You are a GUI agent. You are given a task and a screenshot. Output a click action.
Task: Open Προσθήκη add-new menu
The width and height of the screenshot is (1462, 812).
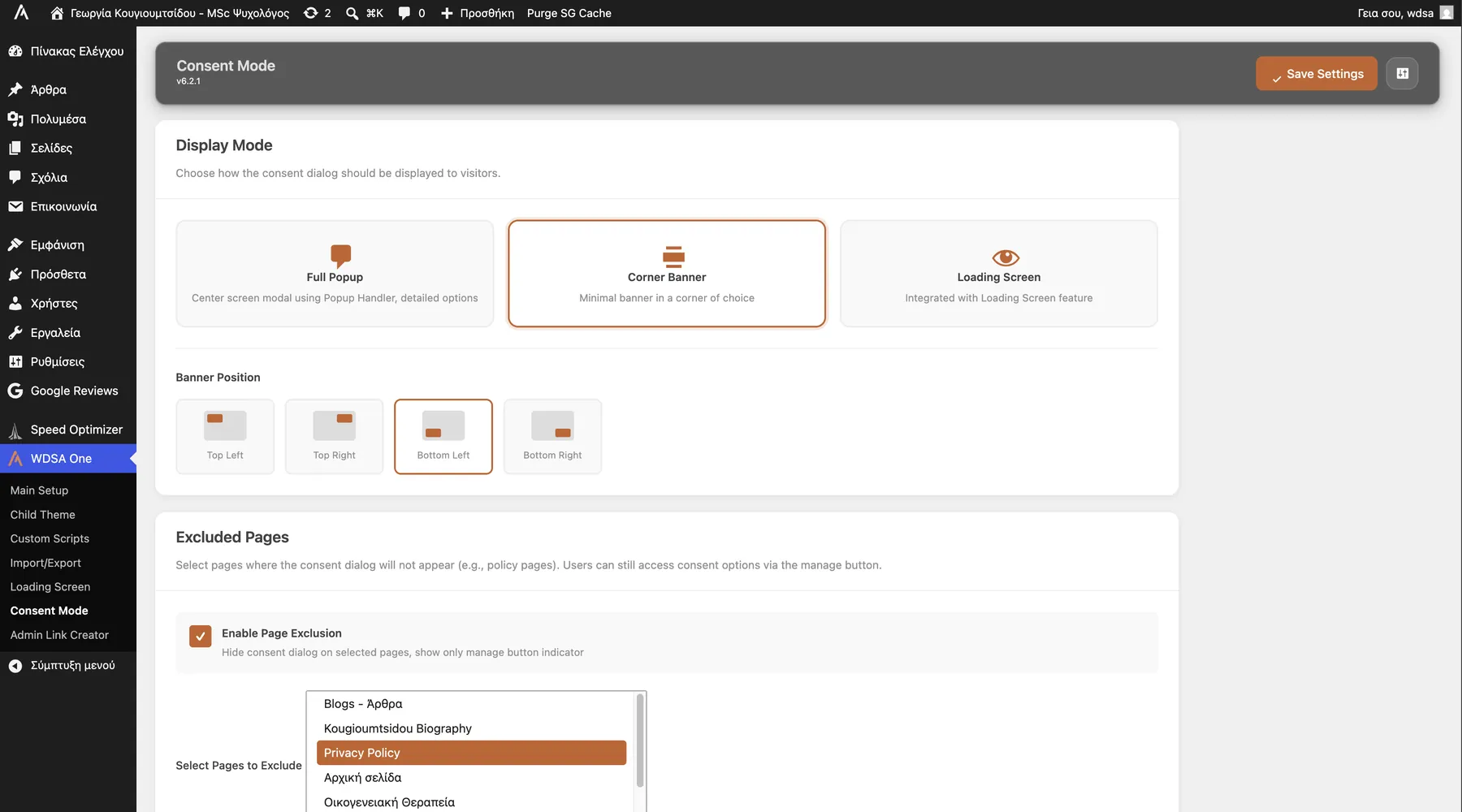pyautogui.click(x=478, y=13)
